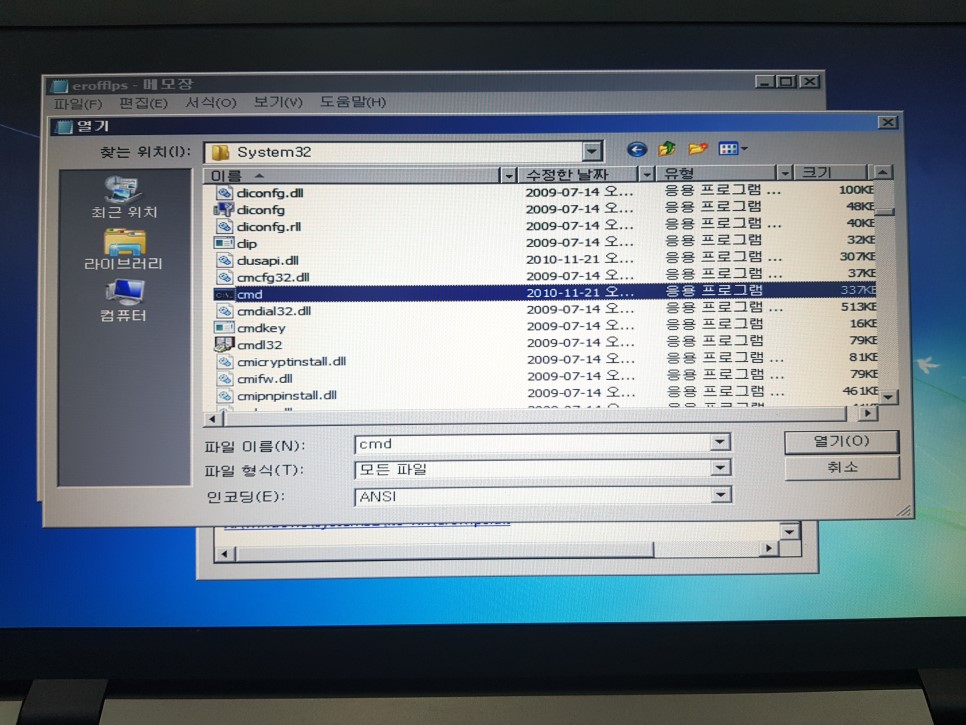Open the view options dropdown arrow in toolbar

pyautogui.click(x=744, y=148)
